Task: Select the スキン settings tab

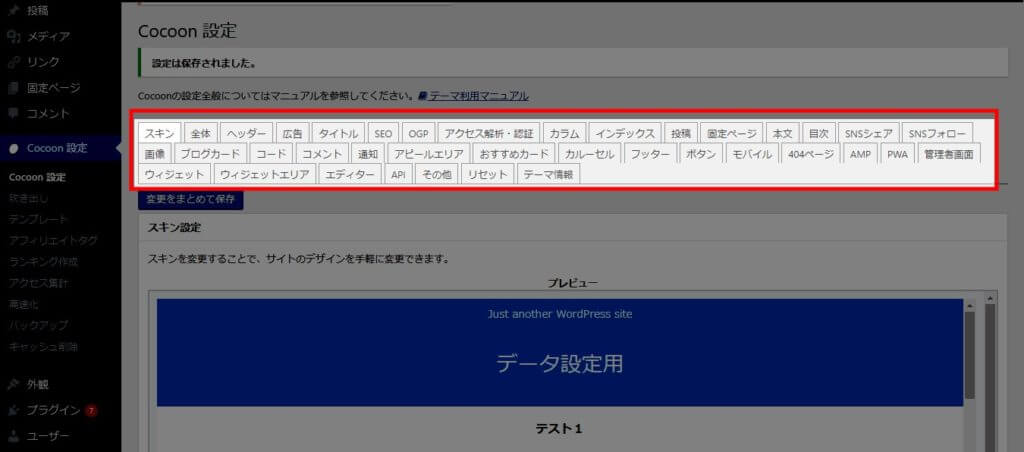Action: pos(159,133)
